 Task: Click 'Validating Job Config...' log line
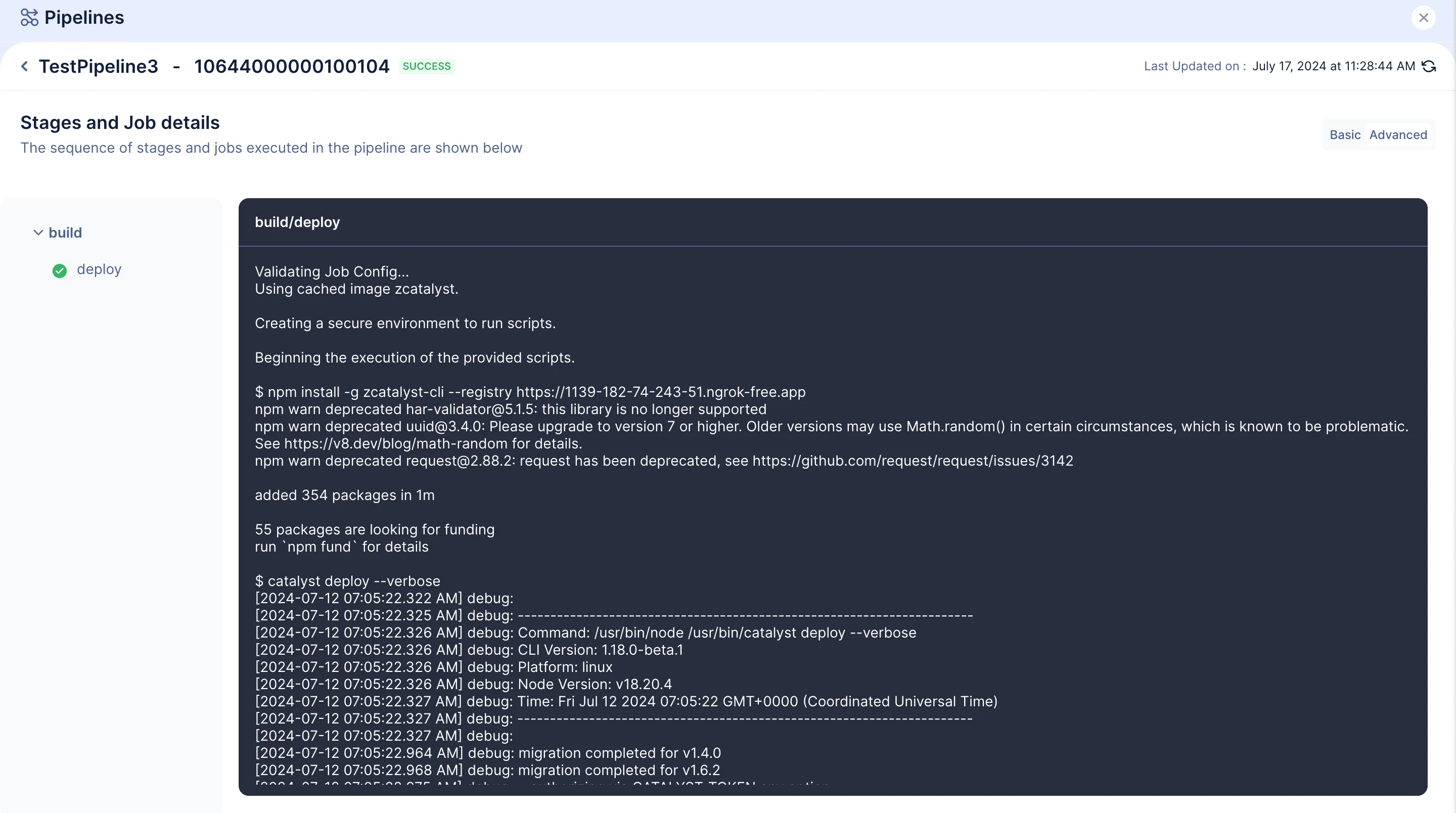[332, 272]
